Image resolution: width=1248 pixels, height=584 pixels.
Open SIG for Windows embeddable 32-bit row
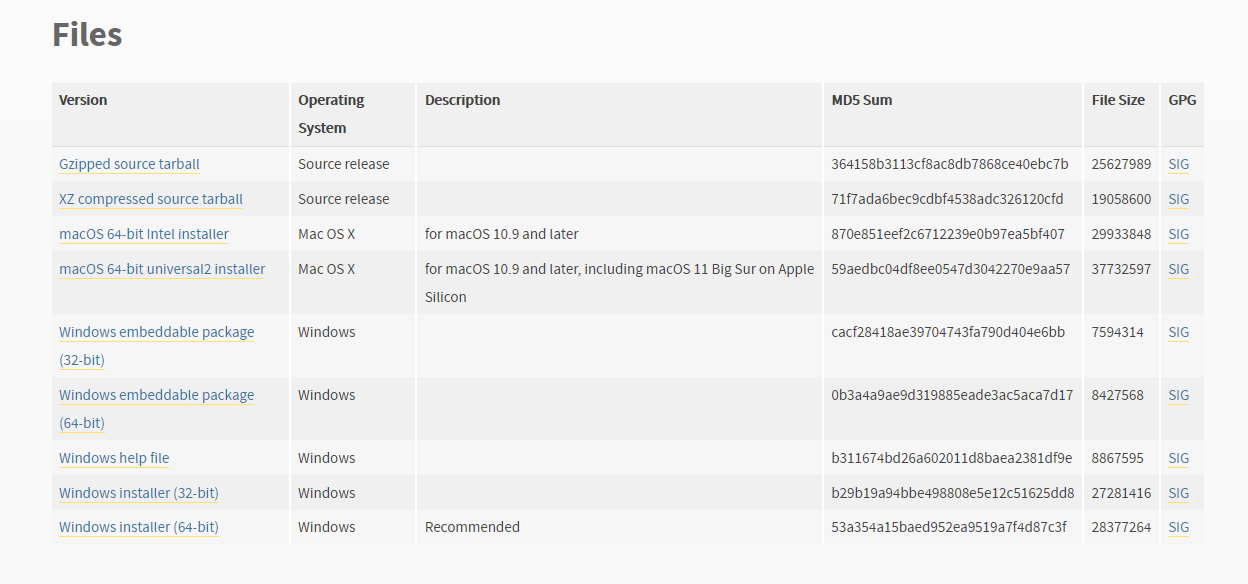point(1179,332)
